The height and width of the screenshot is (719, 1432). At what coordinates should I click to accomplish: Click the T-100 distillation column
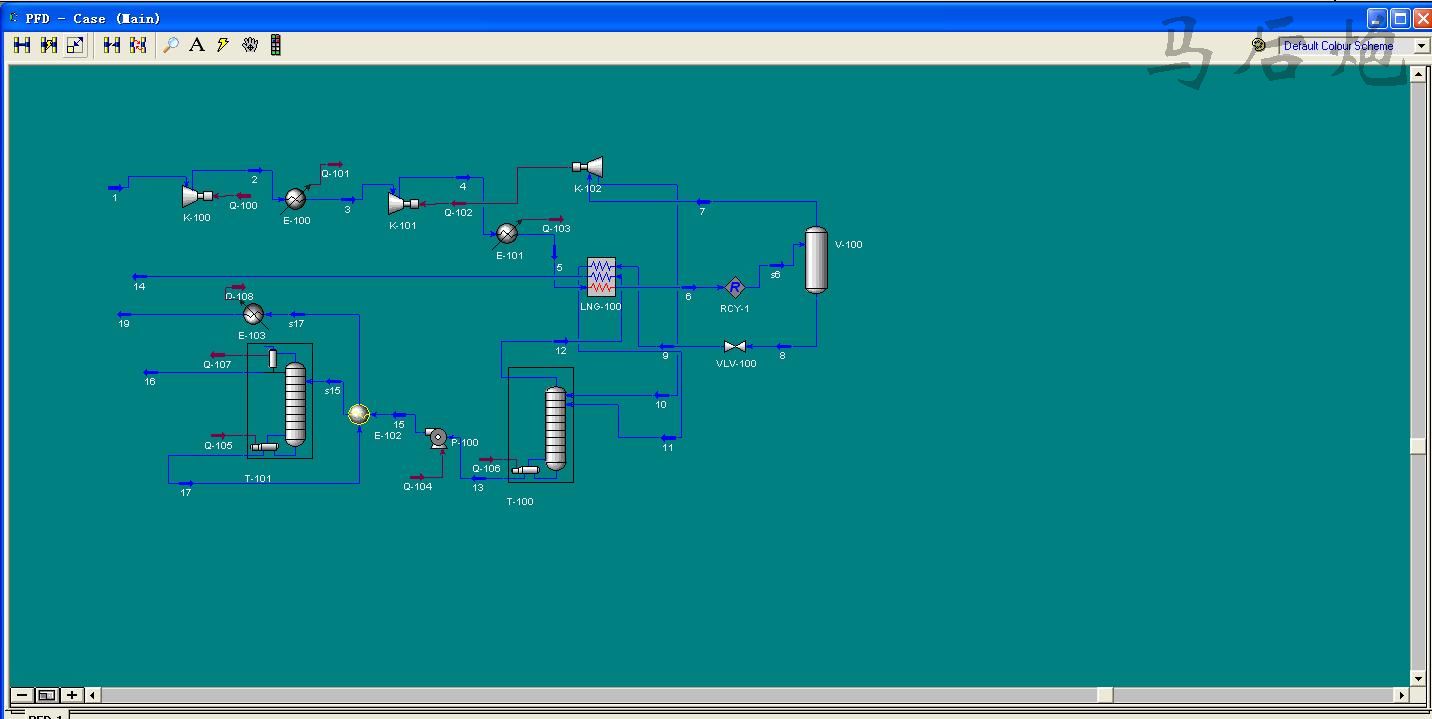tap(555, 428)
